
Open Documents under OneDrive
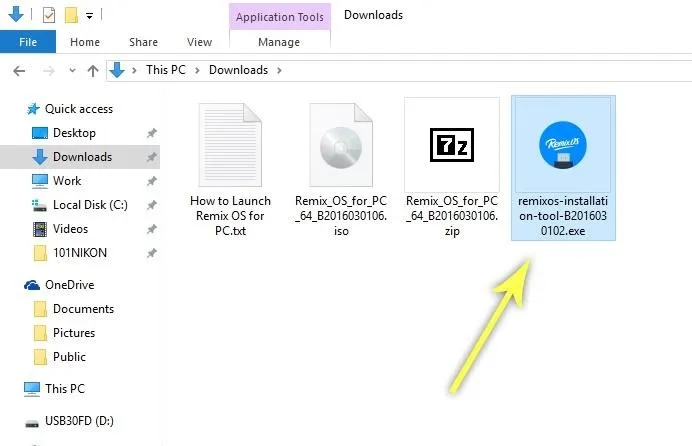click(x=83, y=308)
